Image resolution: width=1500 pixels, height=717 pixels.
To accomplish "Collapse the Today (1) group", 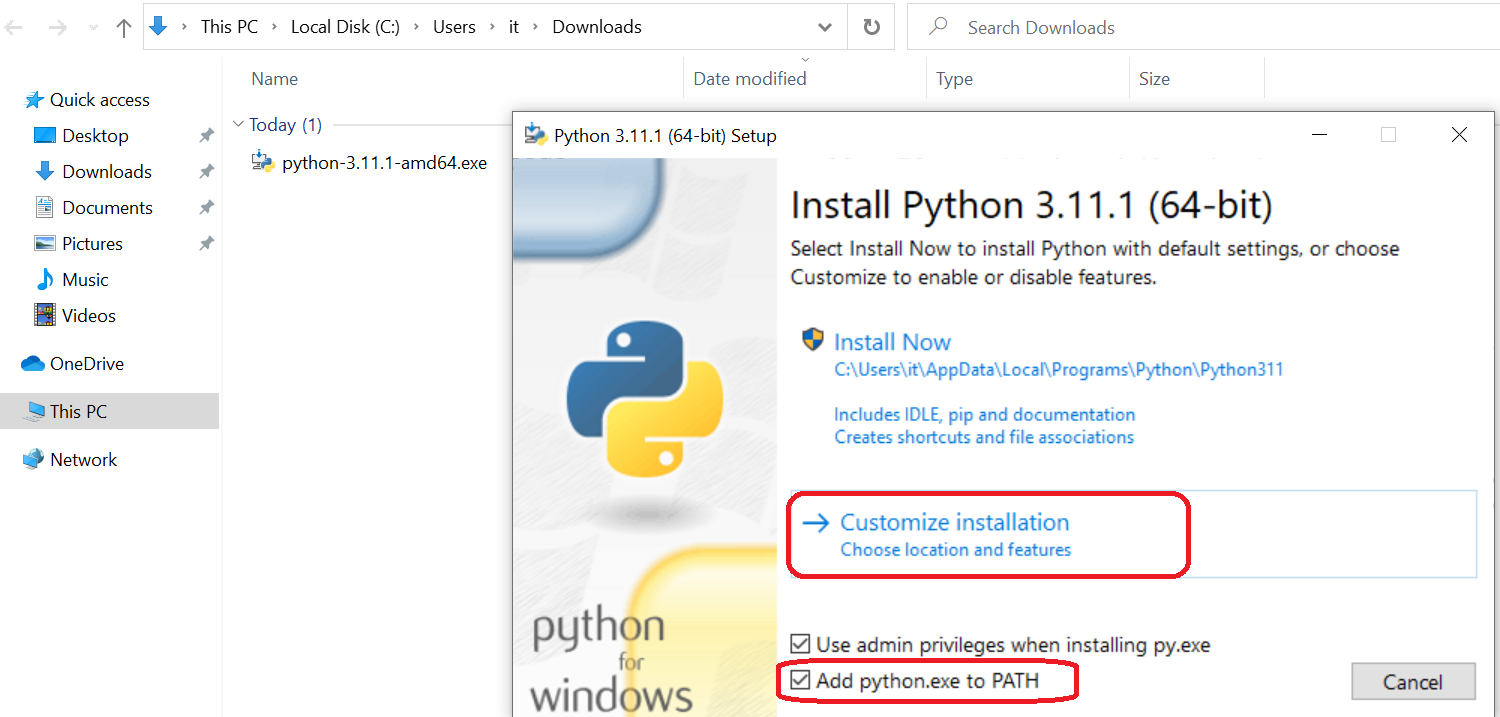I will [238, 124].
